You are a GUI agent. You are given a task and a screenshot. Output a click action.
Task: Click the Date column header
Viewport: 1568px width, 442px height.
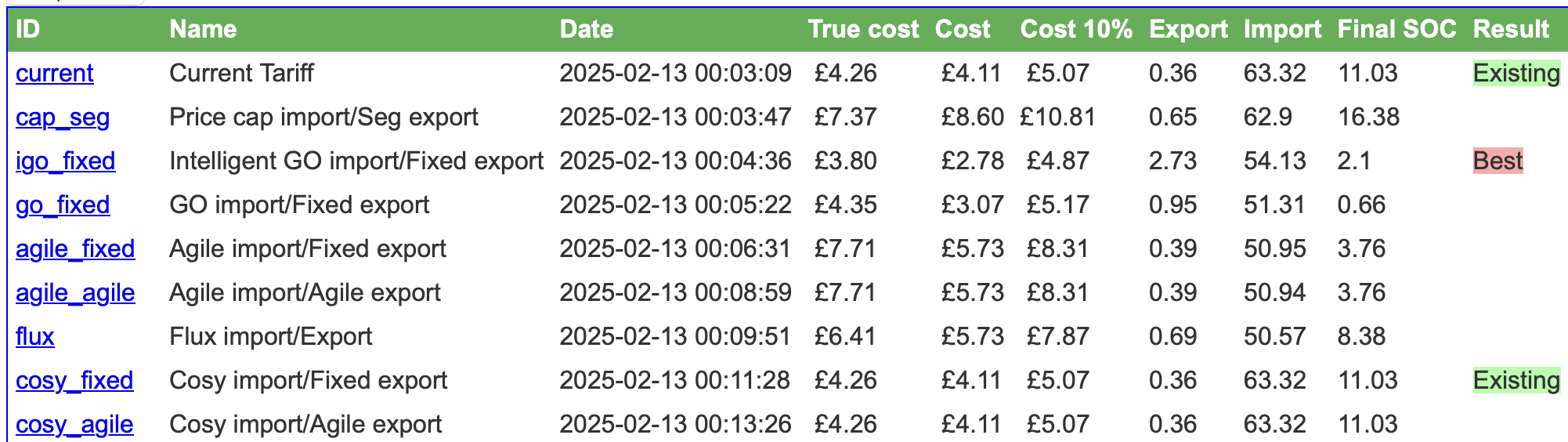[587, 29]
